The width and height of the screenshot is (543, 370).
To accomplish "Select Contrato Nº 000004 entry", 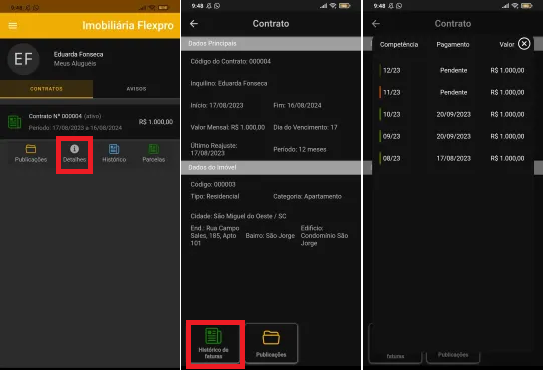I will (90, 122).
